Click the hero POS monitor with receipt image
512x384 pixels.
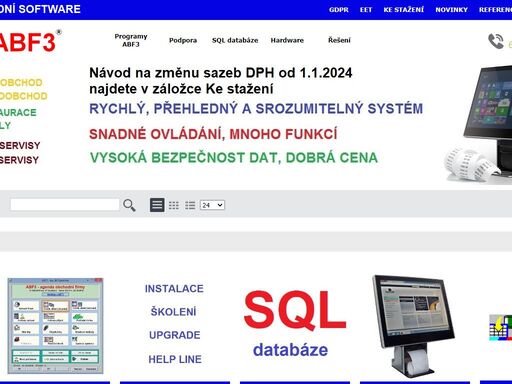pos(478,124)
